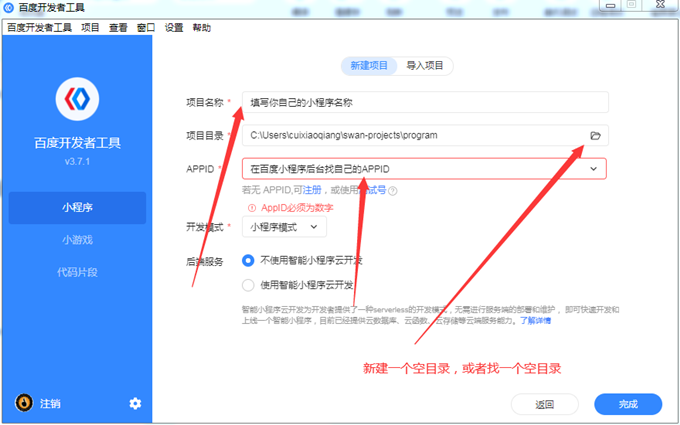This screenshot has height=425, width=680.
Task: Open the 设置 menu
Action: tap(174, 28)
